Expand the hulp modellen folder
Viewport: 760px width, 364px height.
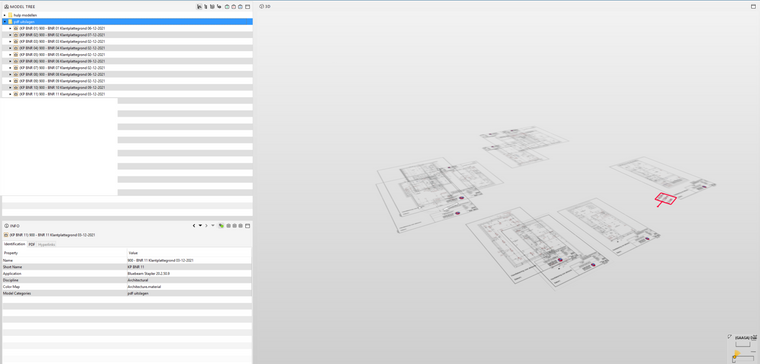[4, 15]
